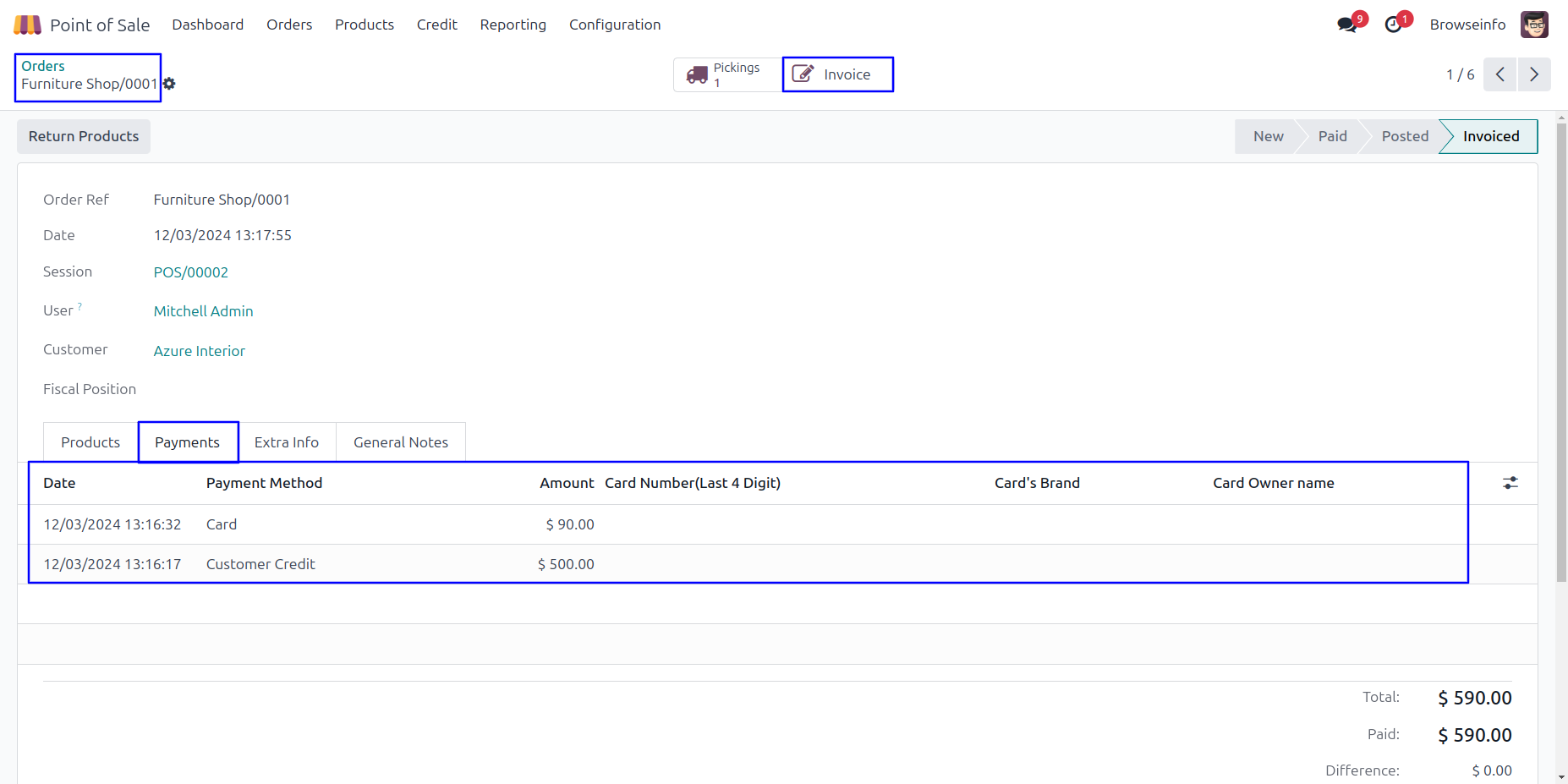
Task: Go to the previous order record
Action: click(1499, 74)
